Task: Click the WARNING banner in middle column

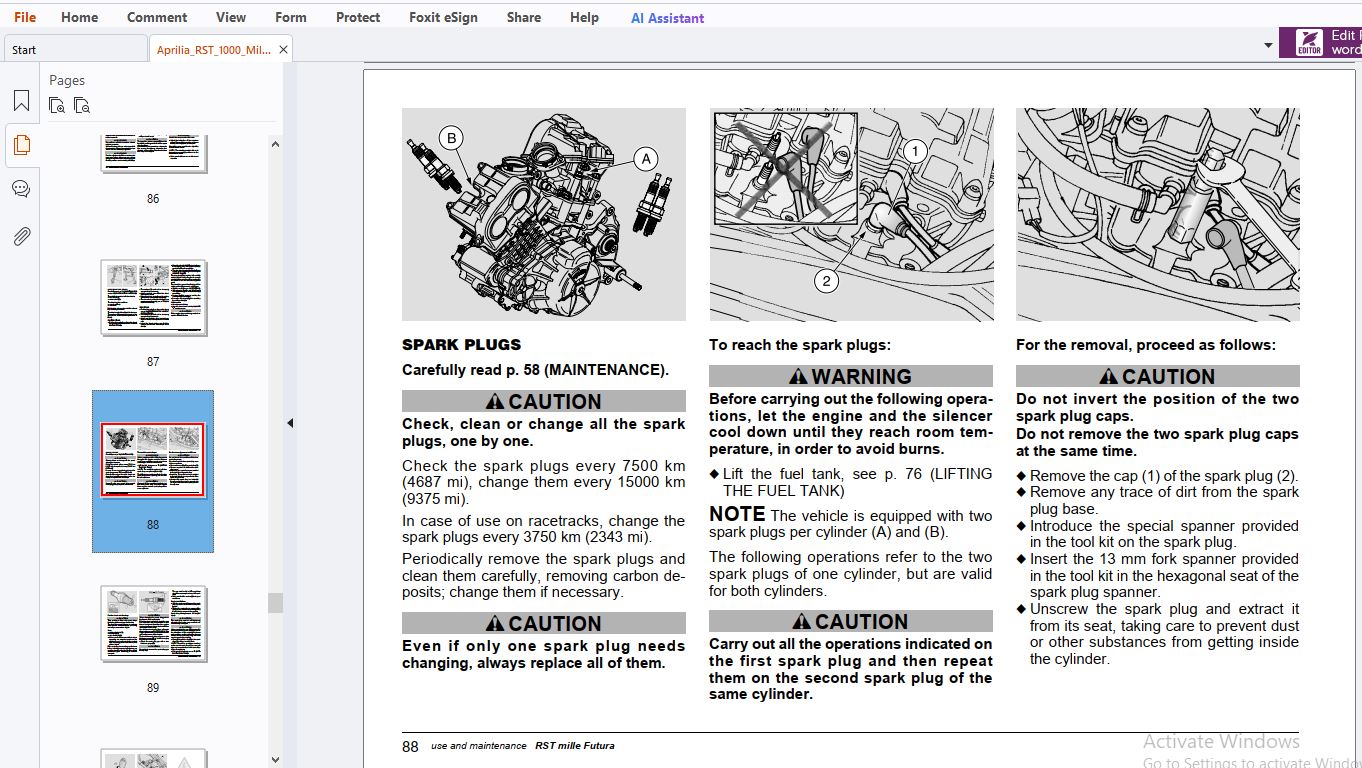Action: [x=851, y=376]
